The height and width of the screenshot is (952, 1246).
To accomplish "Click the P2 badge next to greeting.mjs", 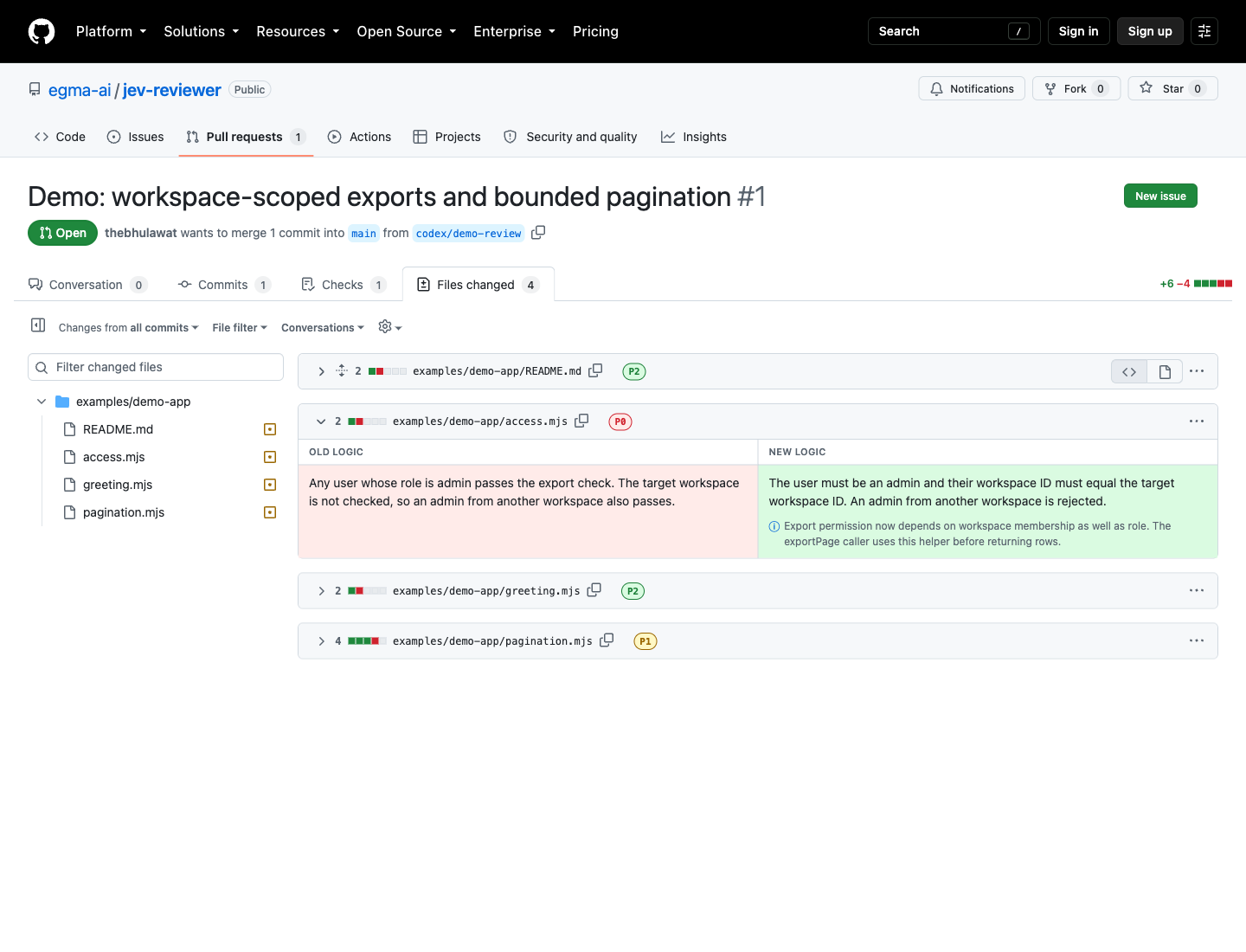I will pos(633,591).
